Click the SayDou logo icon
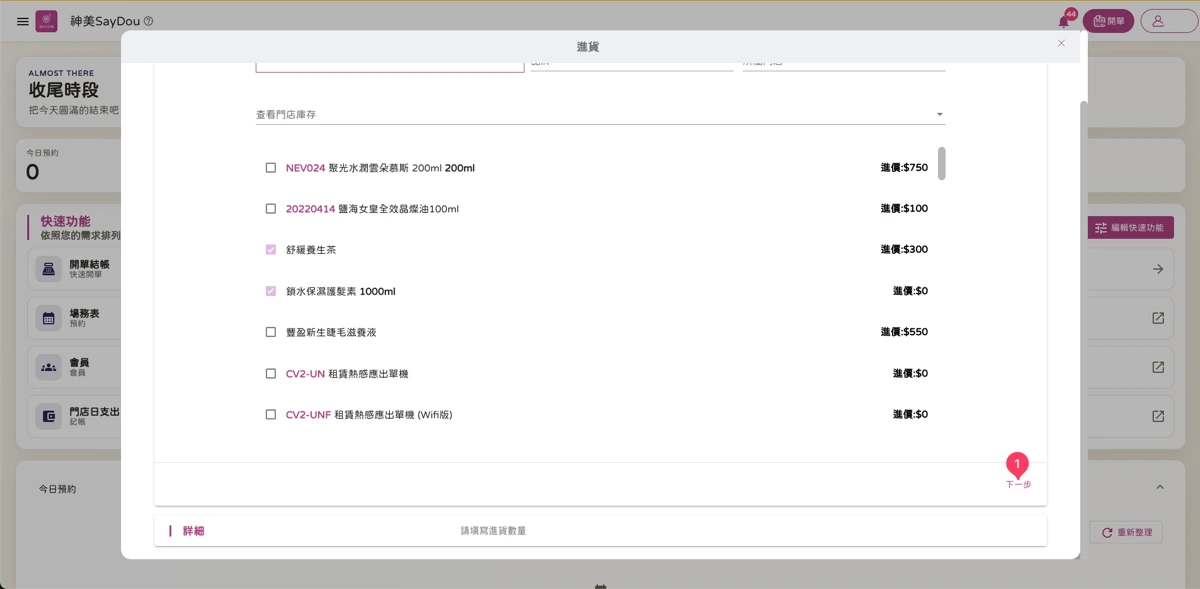 [46, 21]
